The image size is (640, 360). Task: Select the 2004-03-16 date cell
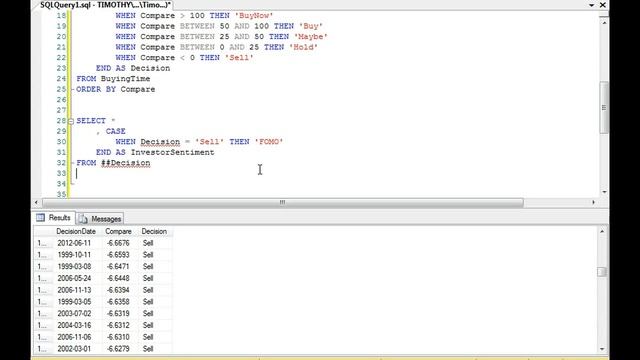(x=74, y=325)
